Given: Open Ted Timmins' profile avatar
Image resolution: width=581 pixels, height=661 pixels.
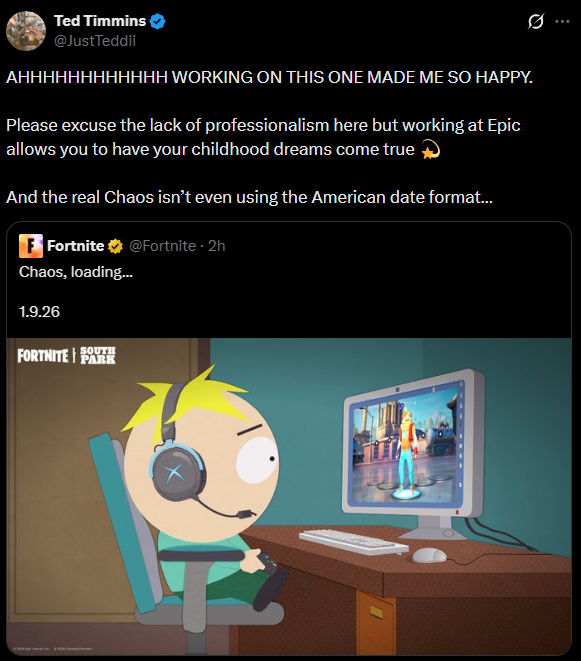Looking at the screenshot, I should 26,31.
